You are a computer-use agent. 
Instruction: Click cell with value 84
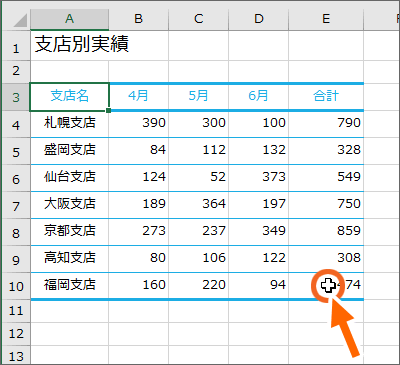pos(139,151)
